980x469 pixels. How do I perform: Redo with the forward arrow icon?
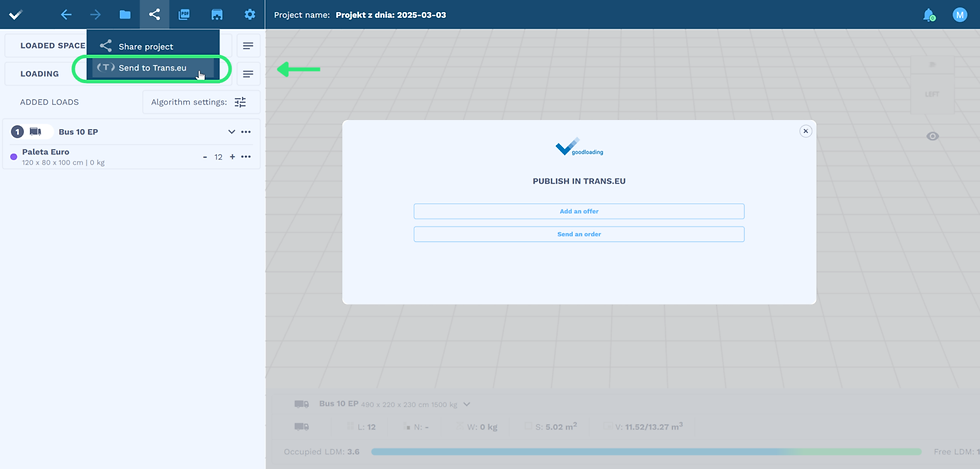coord(95,14)
